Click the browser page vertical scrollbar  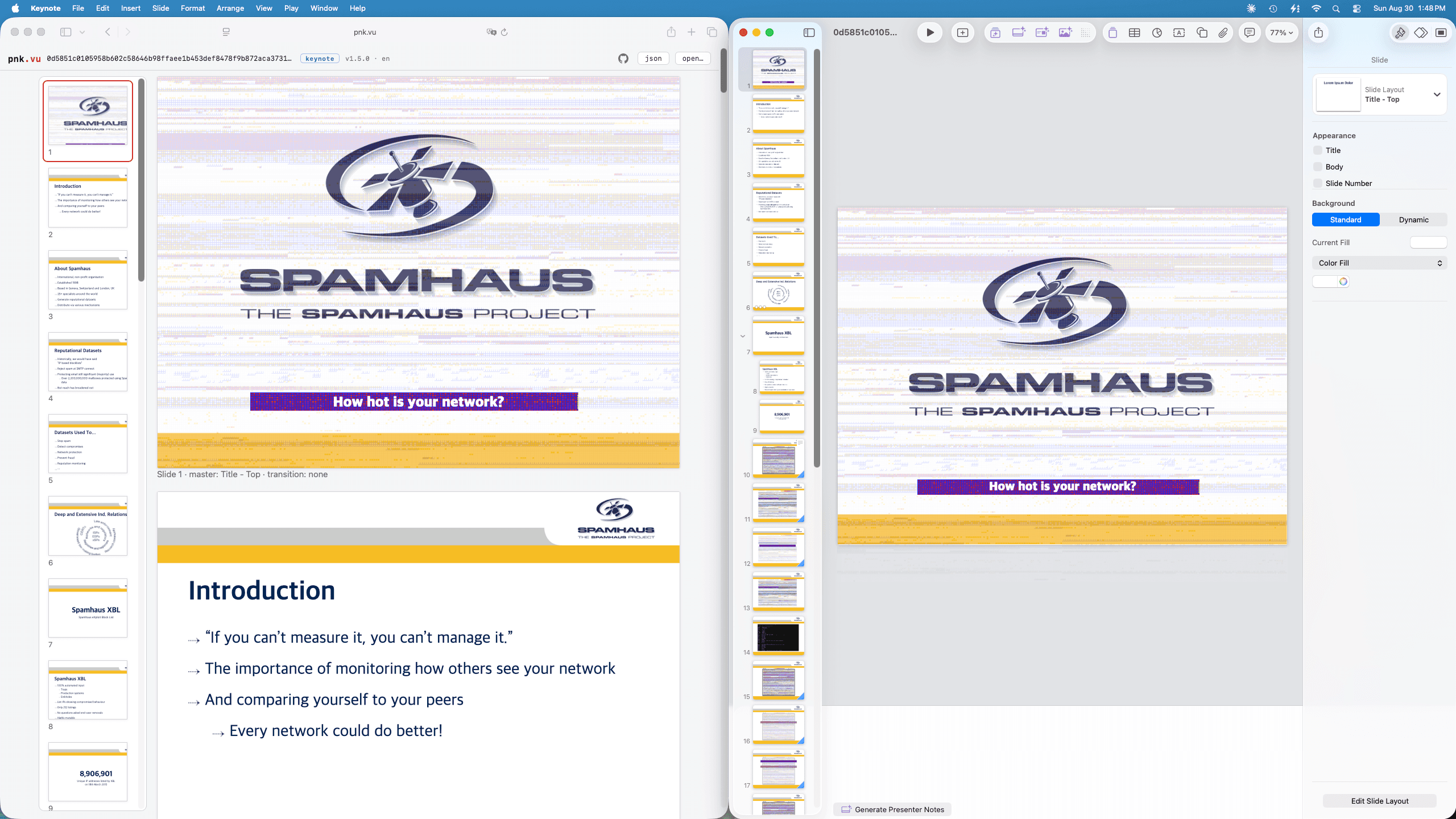(723, 71)
